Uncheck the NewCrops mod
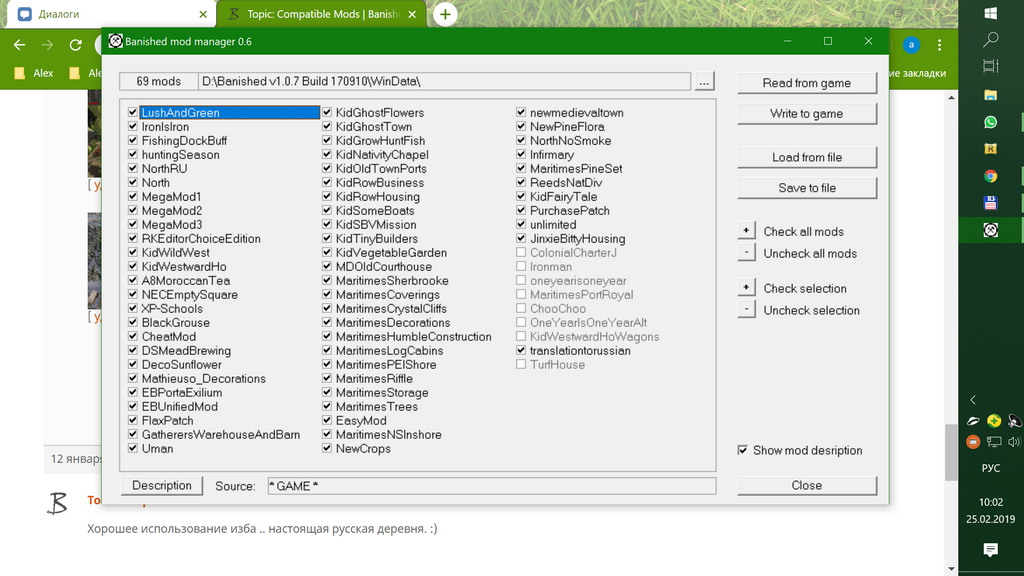This screenshot has height=576, width=1024. click(327, 448)
